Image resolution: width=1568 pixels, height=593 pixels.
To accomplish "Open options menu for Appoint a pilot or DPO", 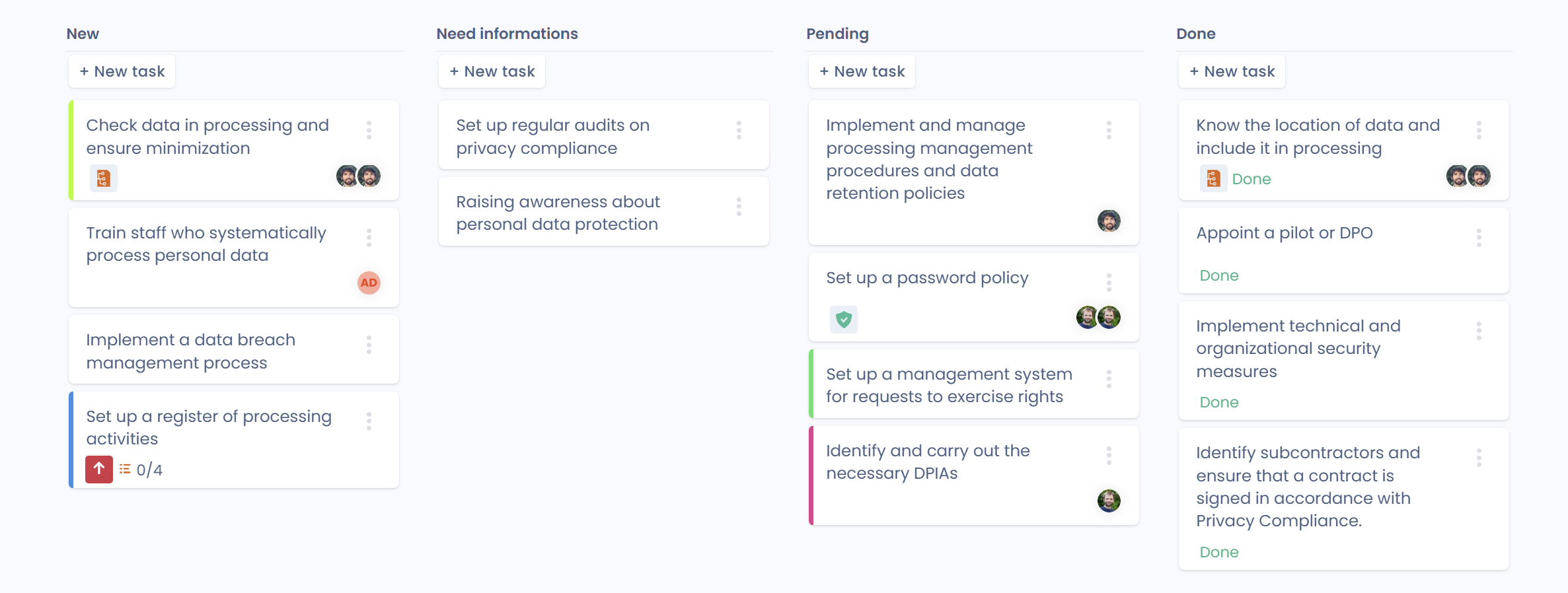I will (x=1479, y=238).
